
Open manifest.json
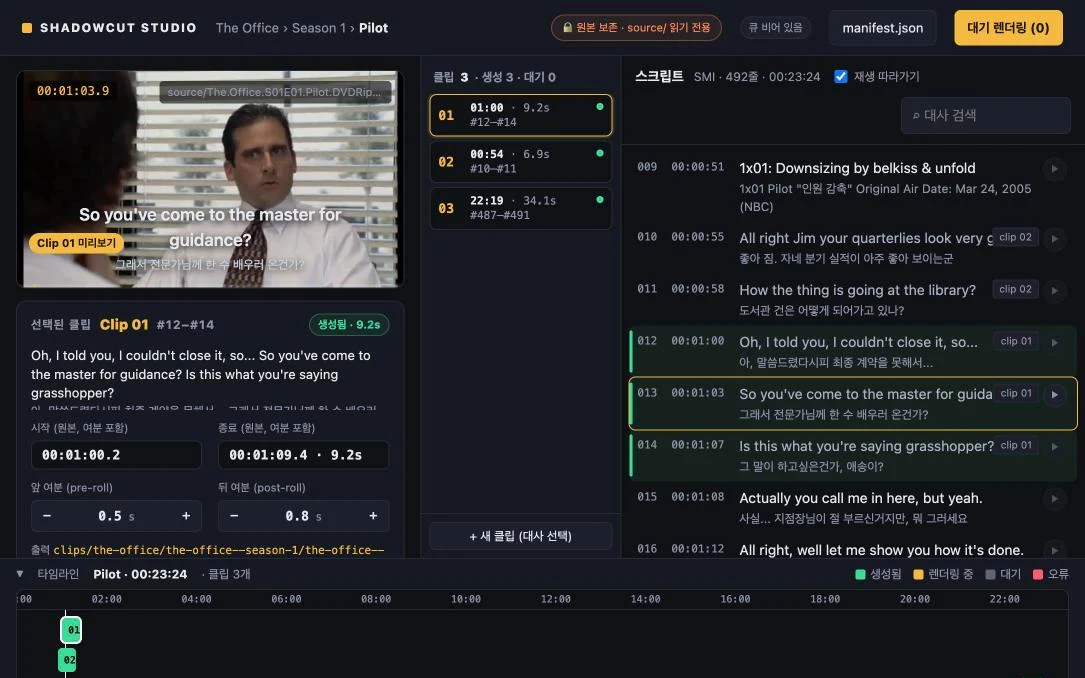[882, 28]
